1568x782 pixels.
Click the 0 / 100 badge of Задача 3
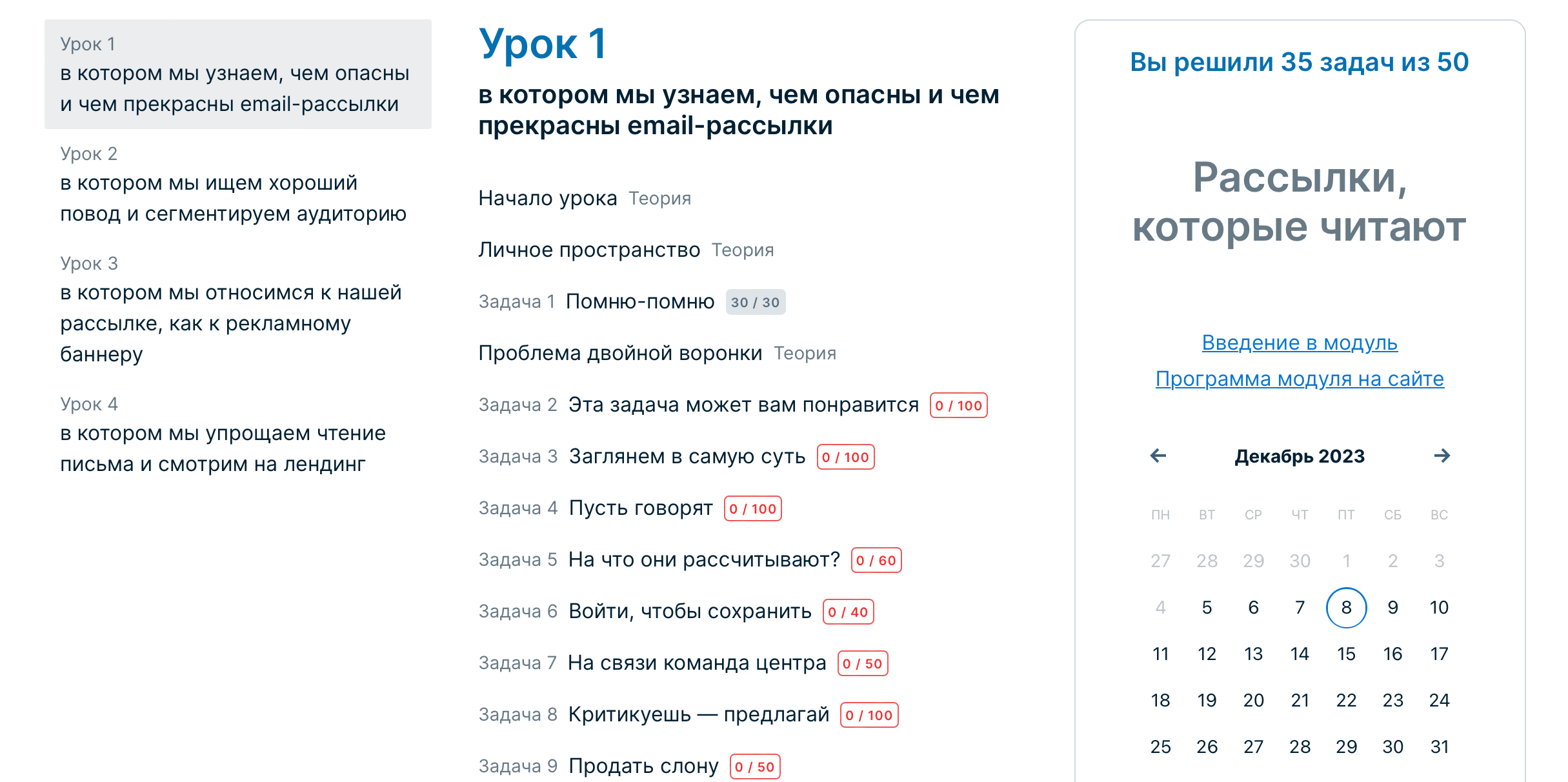click(x=845, y=457)
